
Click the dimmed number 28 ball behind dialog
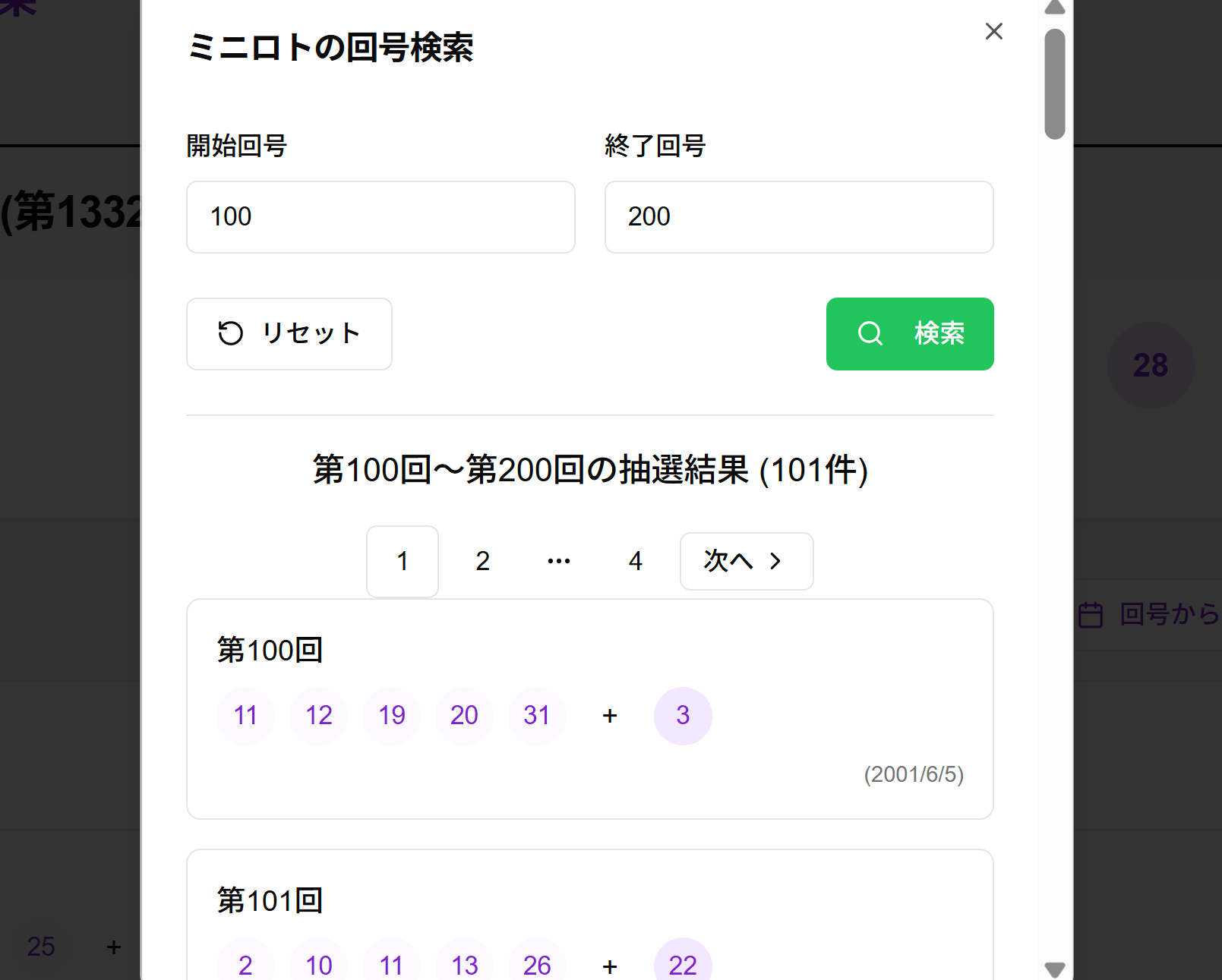click(x=1151, y=365)
